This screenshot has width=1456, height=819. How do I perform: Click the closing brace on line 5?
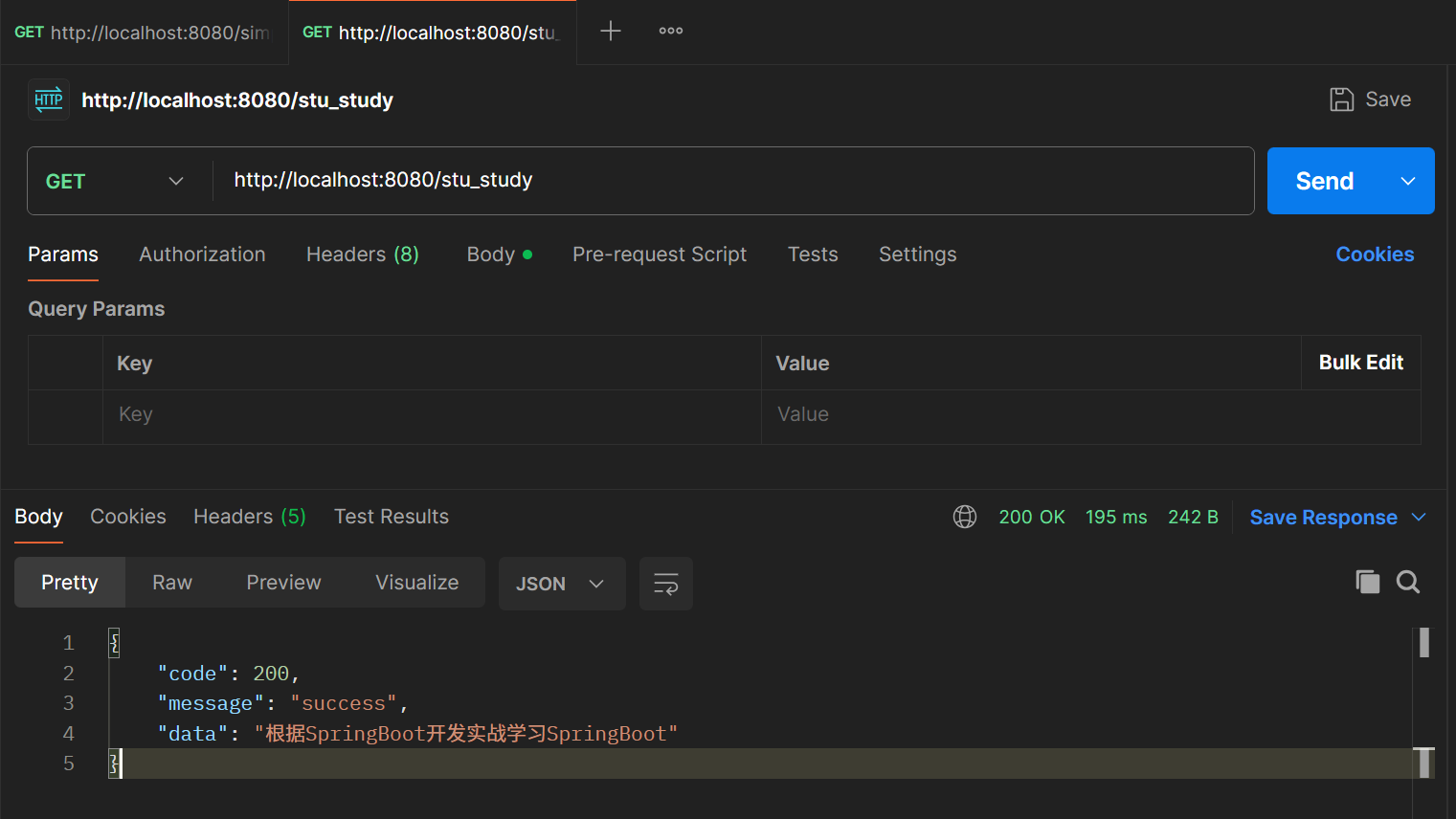point(114,764)
